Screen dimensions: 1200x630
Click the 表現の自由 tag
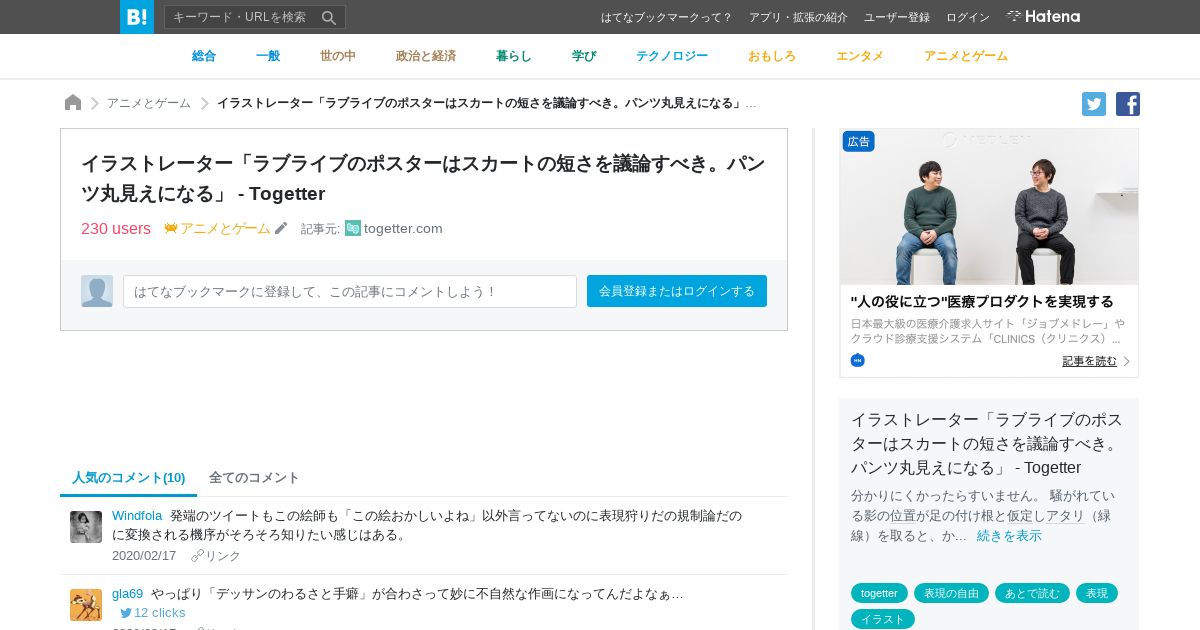tap(951, 593)
